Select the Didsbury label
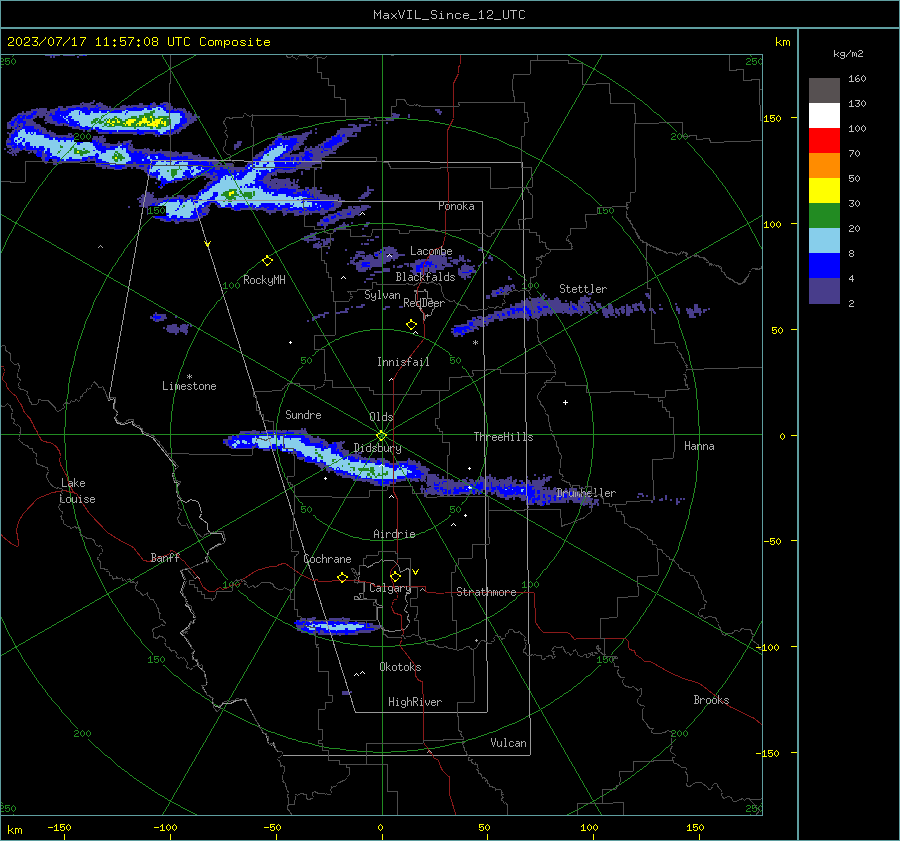The image size is (900, 841). coord(377,448)
